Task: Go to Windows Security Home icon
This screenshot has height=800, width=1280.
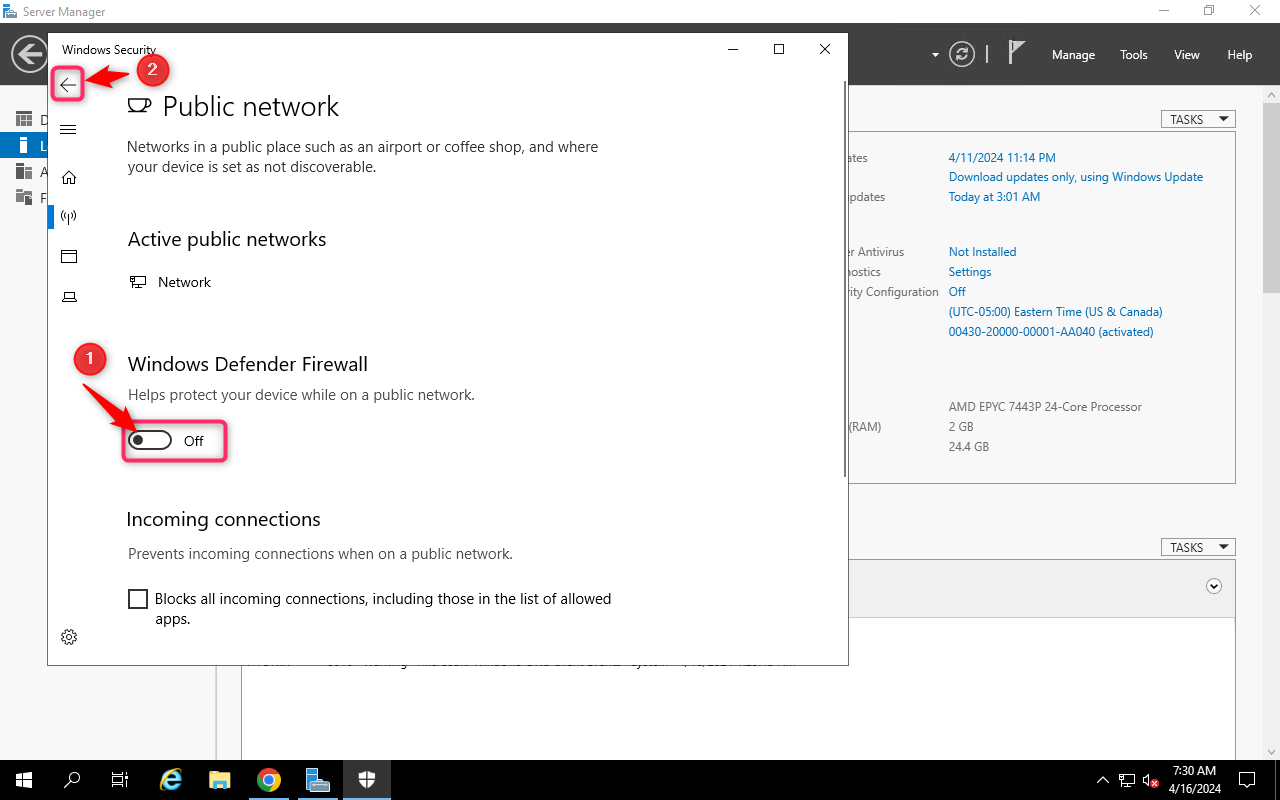Action: [68, 178]
